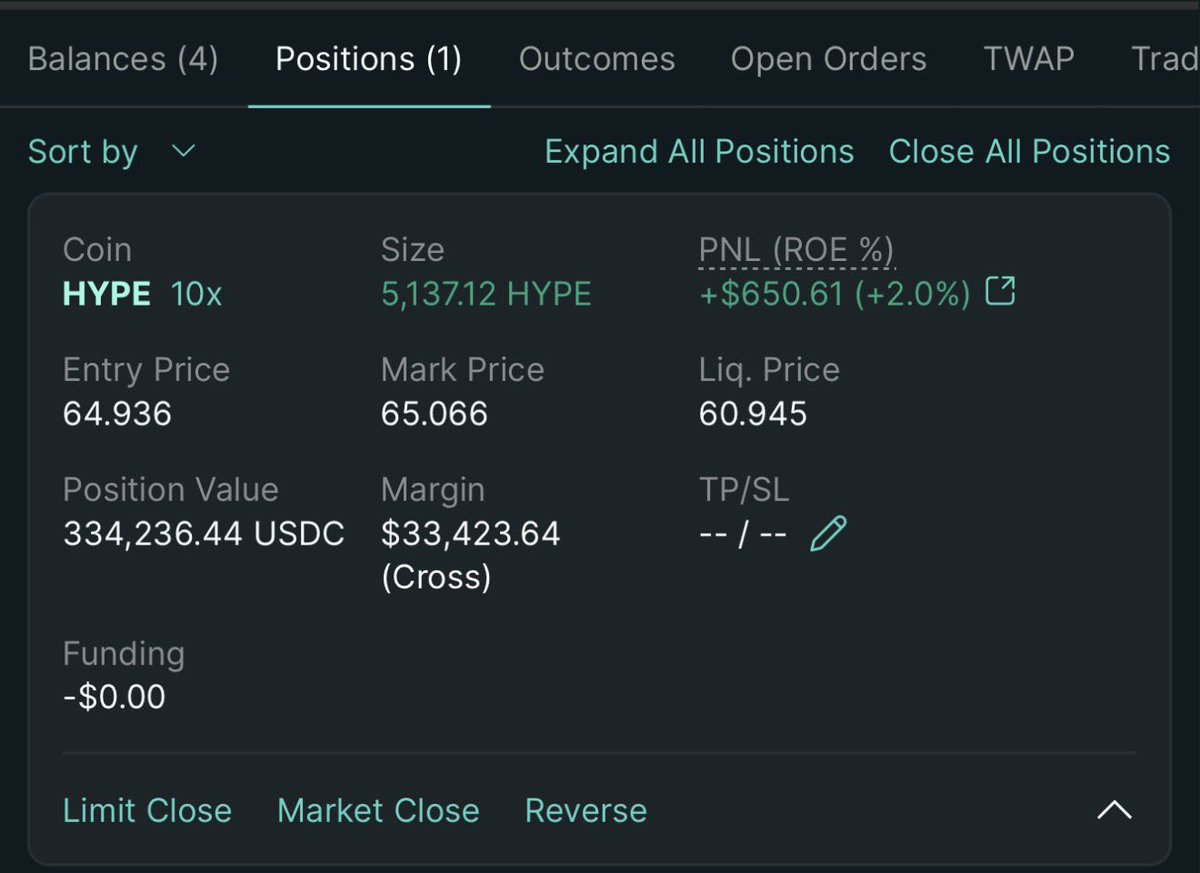Screen dimensions: 1200x873
Task: Collapse the position card with the chevron
Action: click(1114, 809)
